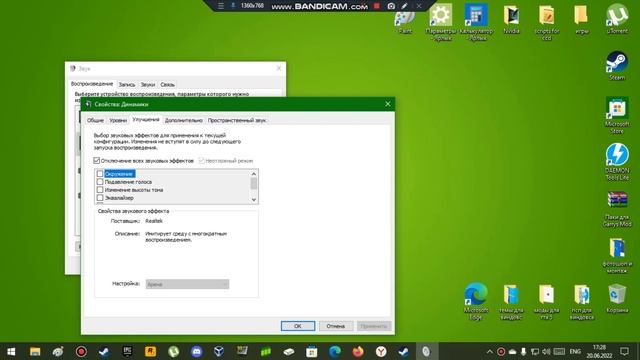640x360 pixels.
Task: Expand hidden system tray icons chevron
Action: coord(489,351)
